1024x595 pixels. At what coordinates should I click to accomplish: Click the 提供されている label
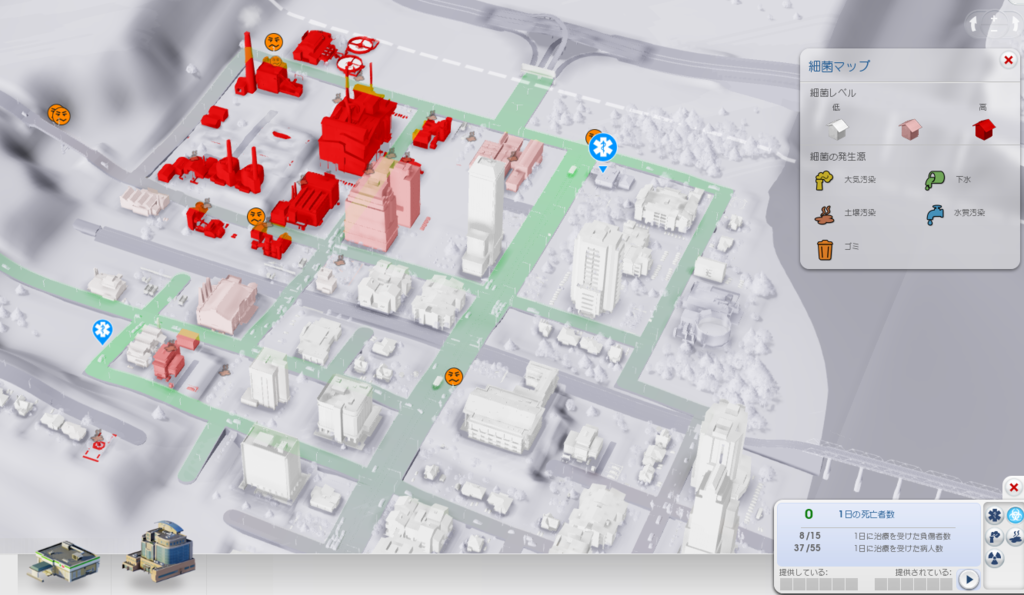[x=923, y=572]
